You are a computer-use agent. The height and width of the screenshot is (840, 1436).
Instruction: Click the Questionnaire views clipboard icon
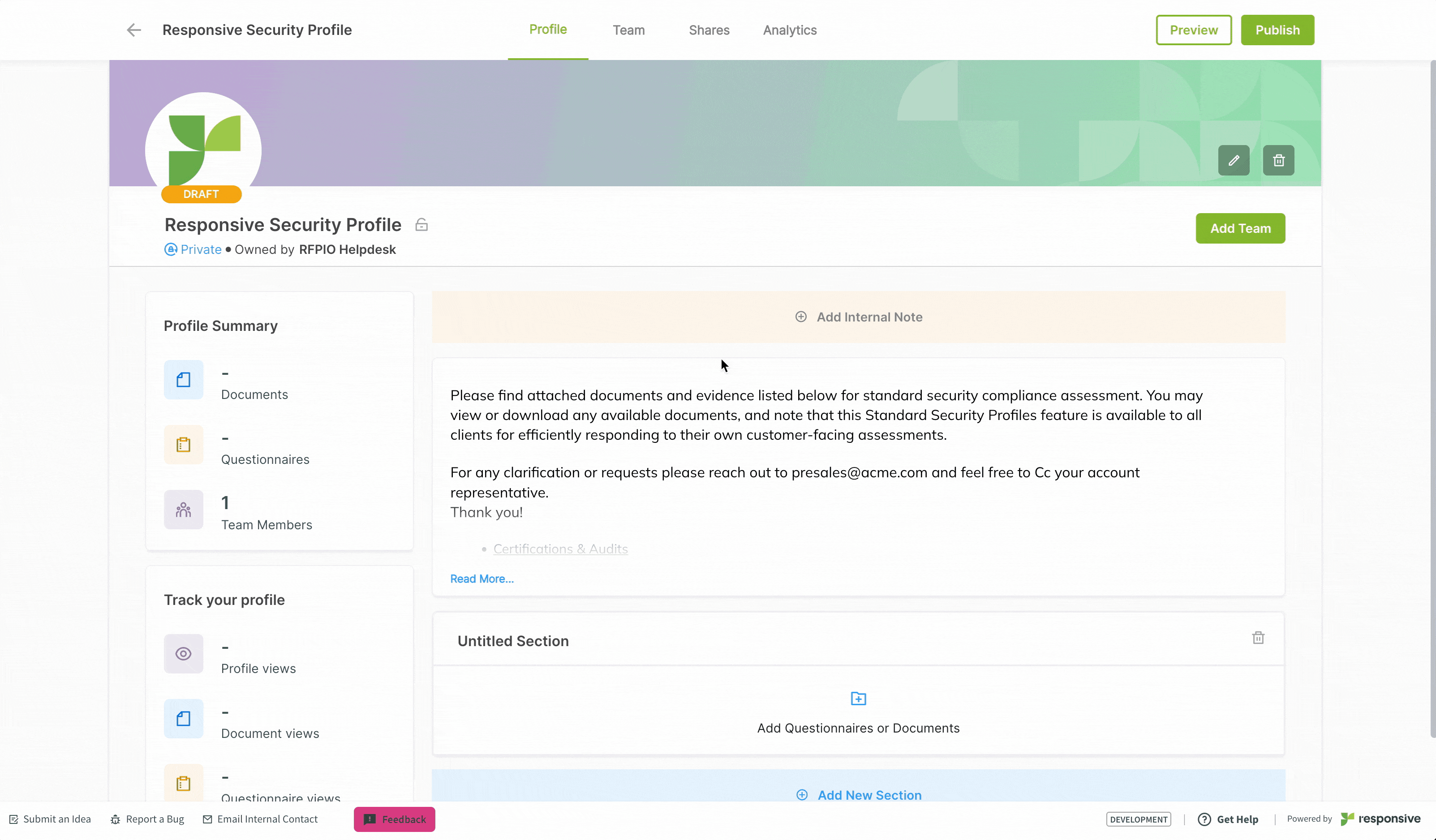[x=184, y=783]
